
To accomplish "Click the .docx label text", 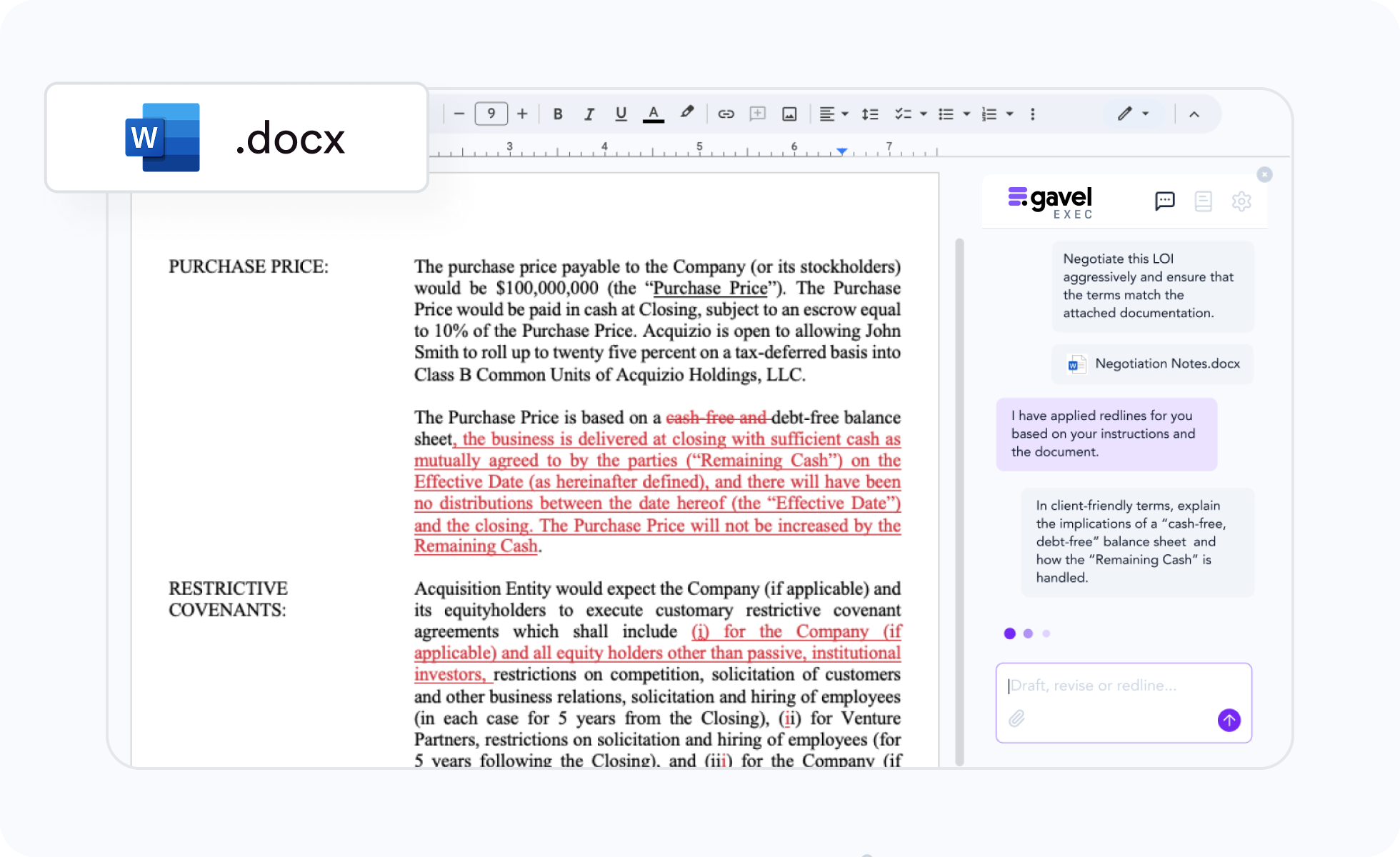I will (x=290, y=139).
